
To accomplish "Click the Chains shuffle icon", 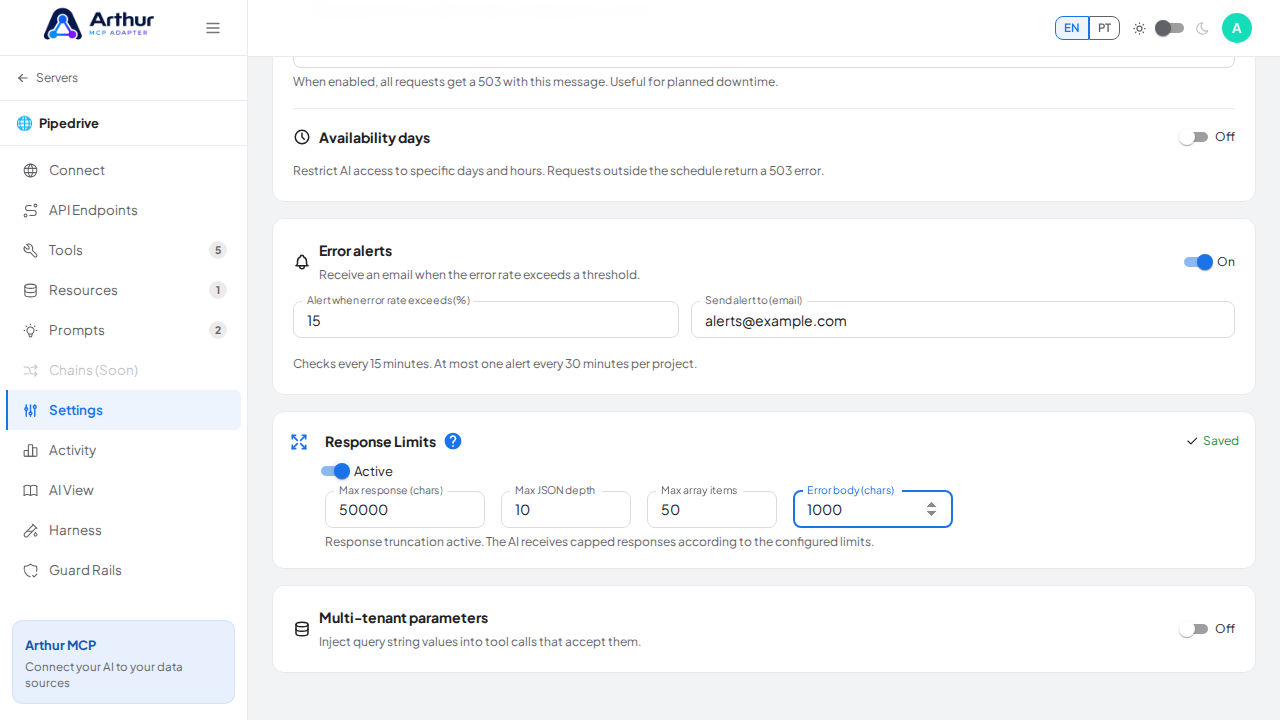I will click(31, 370).
